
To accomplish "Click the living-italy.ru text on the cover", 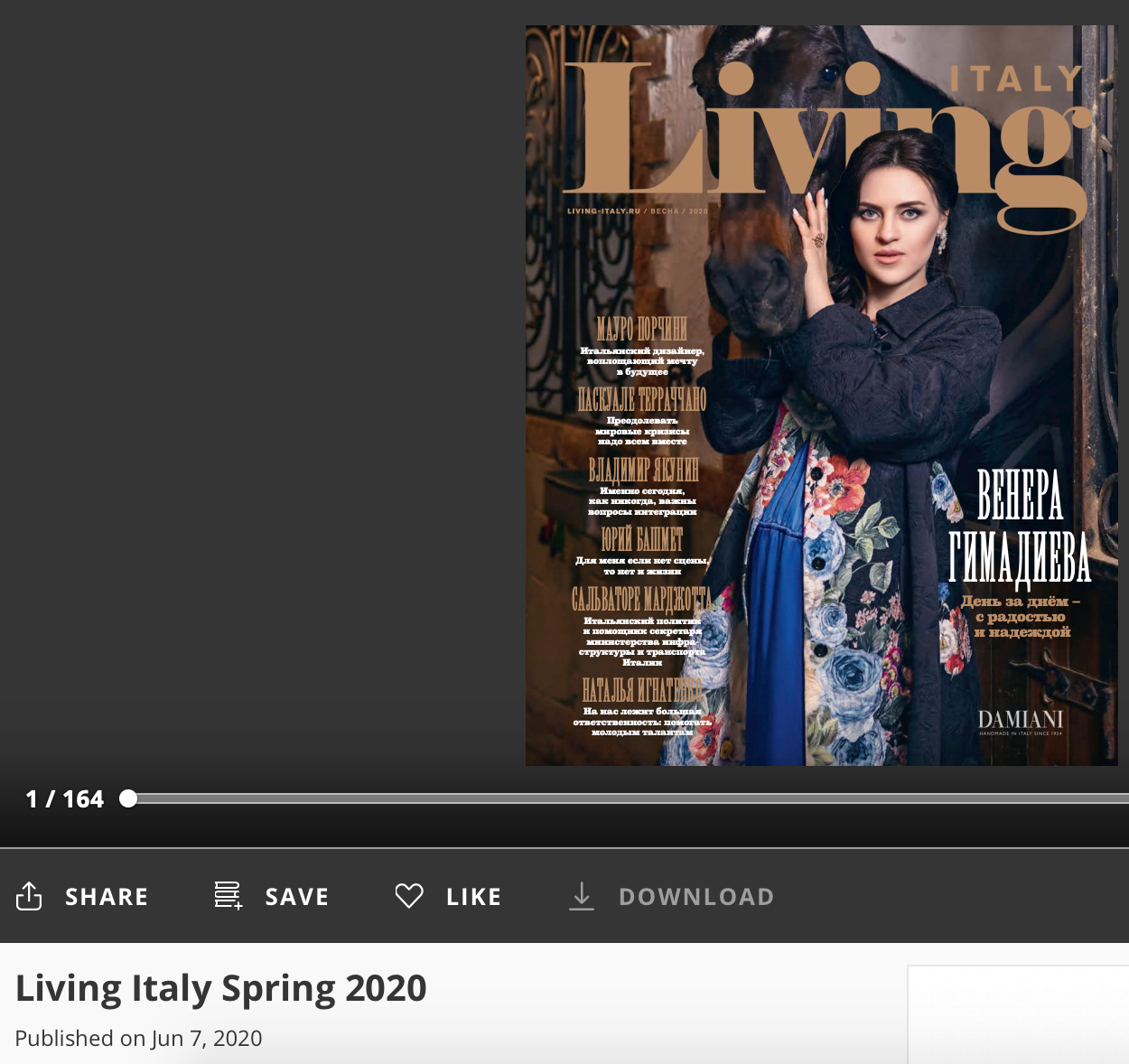I will click(x=603, y=211).
